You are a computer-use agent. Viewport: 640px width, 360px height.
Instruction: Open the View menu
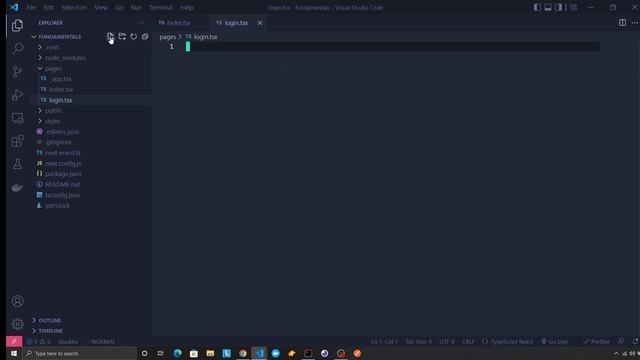pos(101,7)
